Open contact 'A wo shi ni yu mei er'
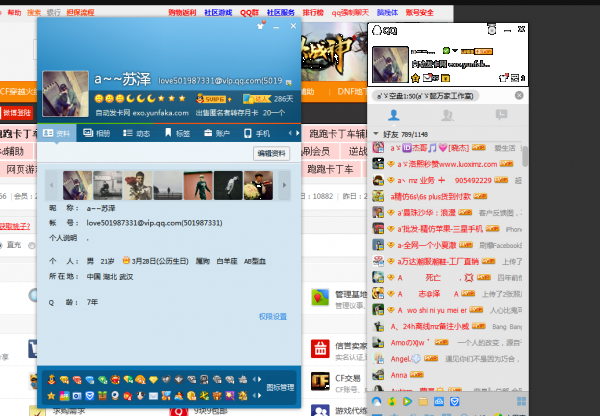The height and width of the screenshot is (416, 600). click(448, 310)
